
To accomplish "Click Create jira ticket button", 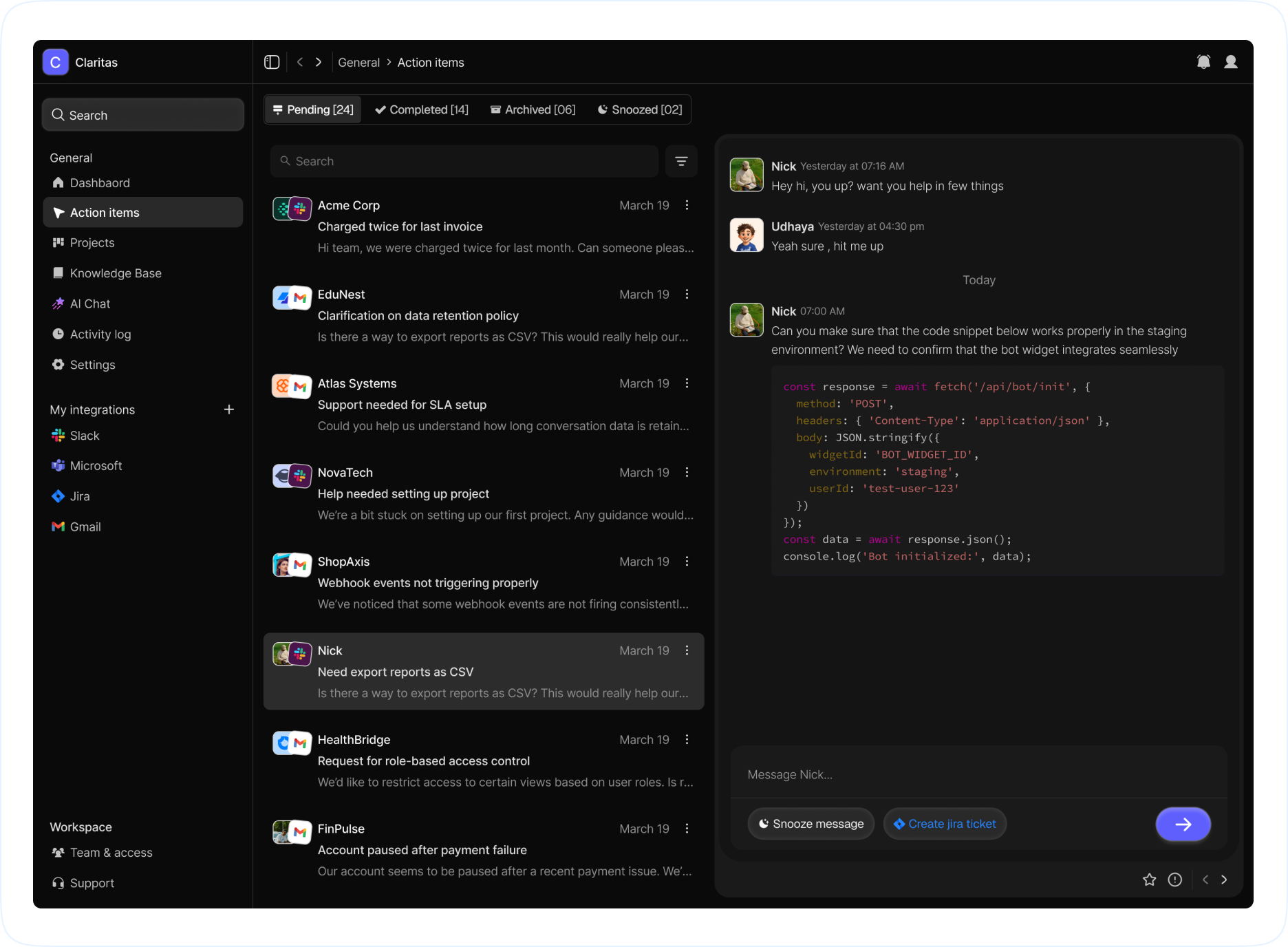I will coord(945,824).
